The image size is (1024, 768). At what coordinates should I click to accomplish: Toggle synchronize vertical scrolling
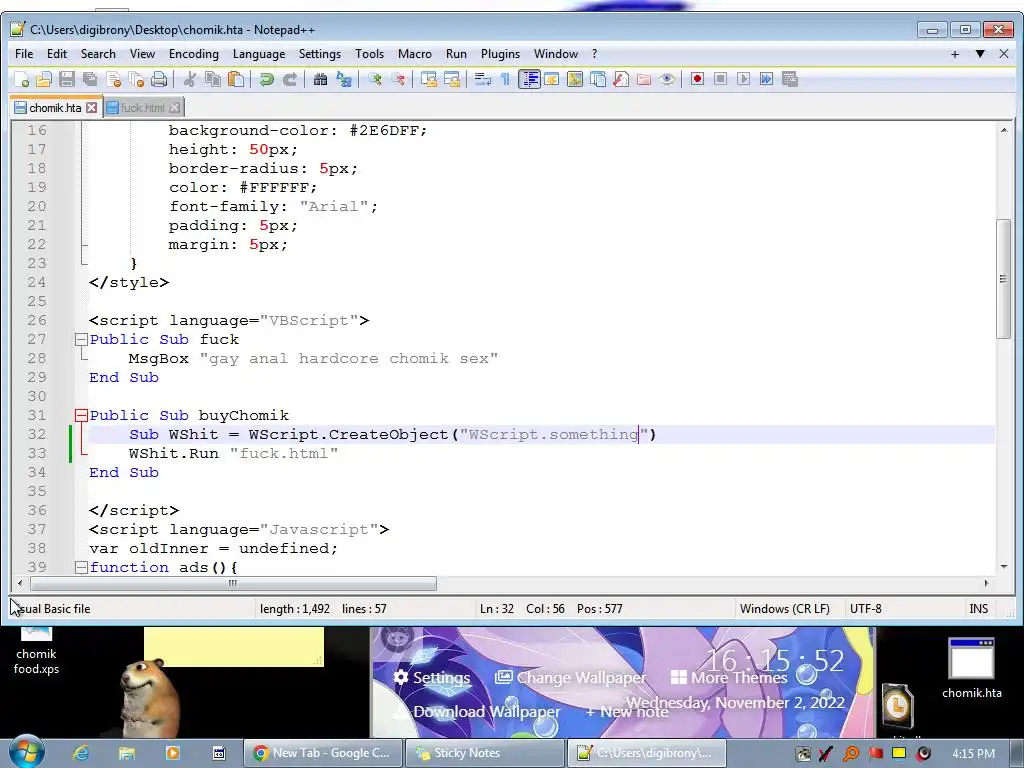(429, 79)
